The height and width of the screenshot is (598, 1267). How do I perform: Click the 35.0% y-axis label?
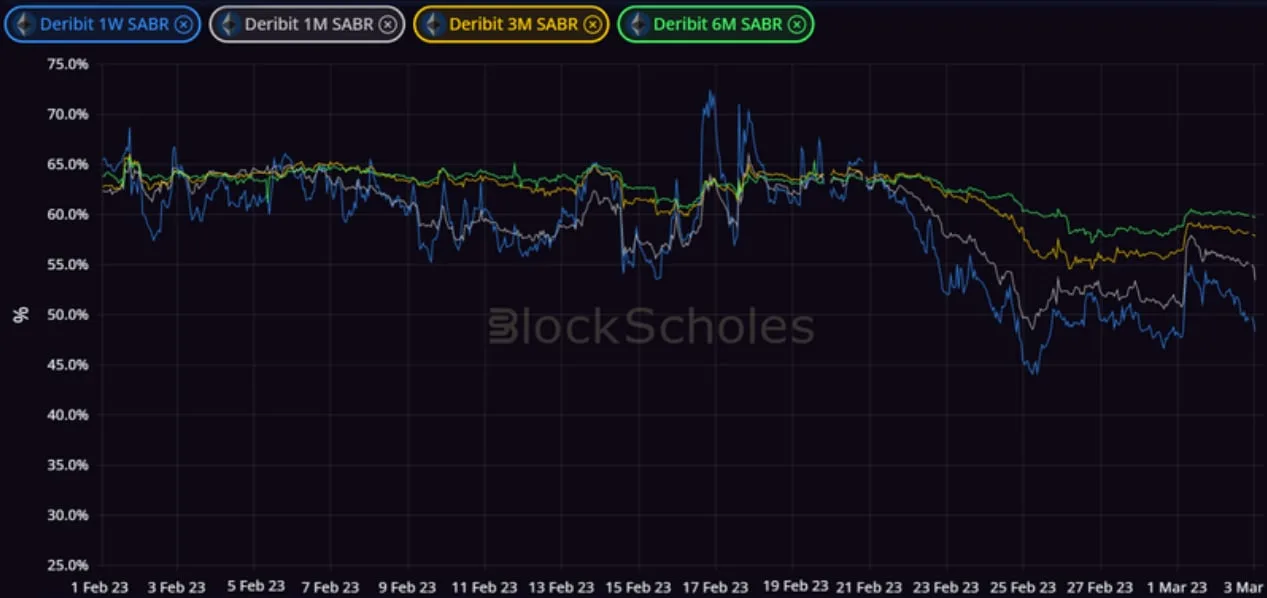[68, 465]
